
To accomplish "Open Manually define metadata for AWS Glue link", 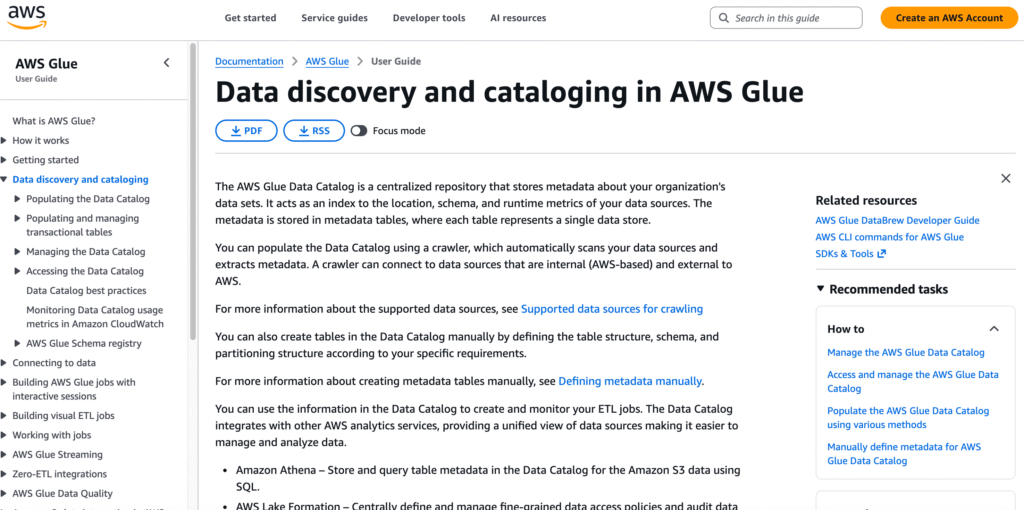I will click(904, 454).
